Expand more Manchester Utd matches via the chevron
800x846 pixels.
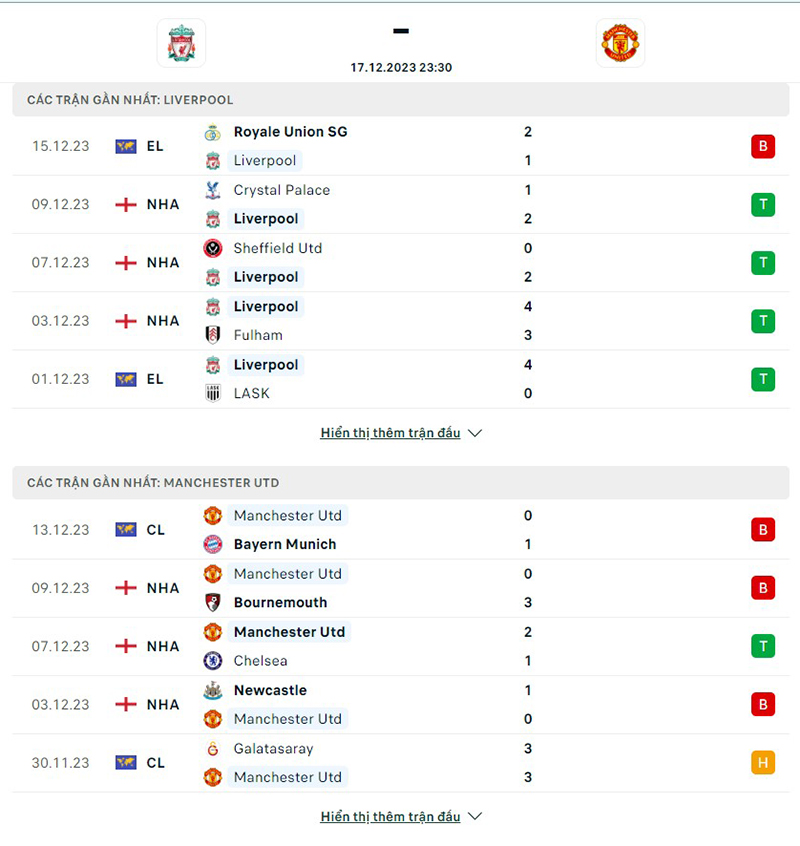pos(474,816)
